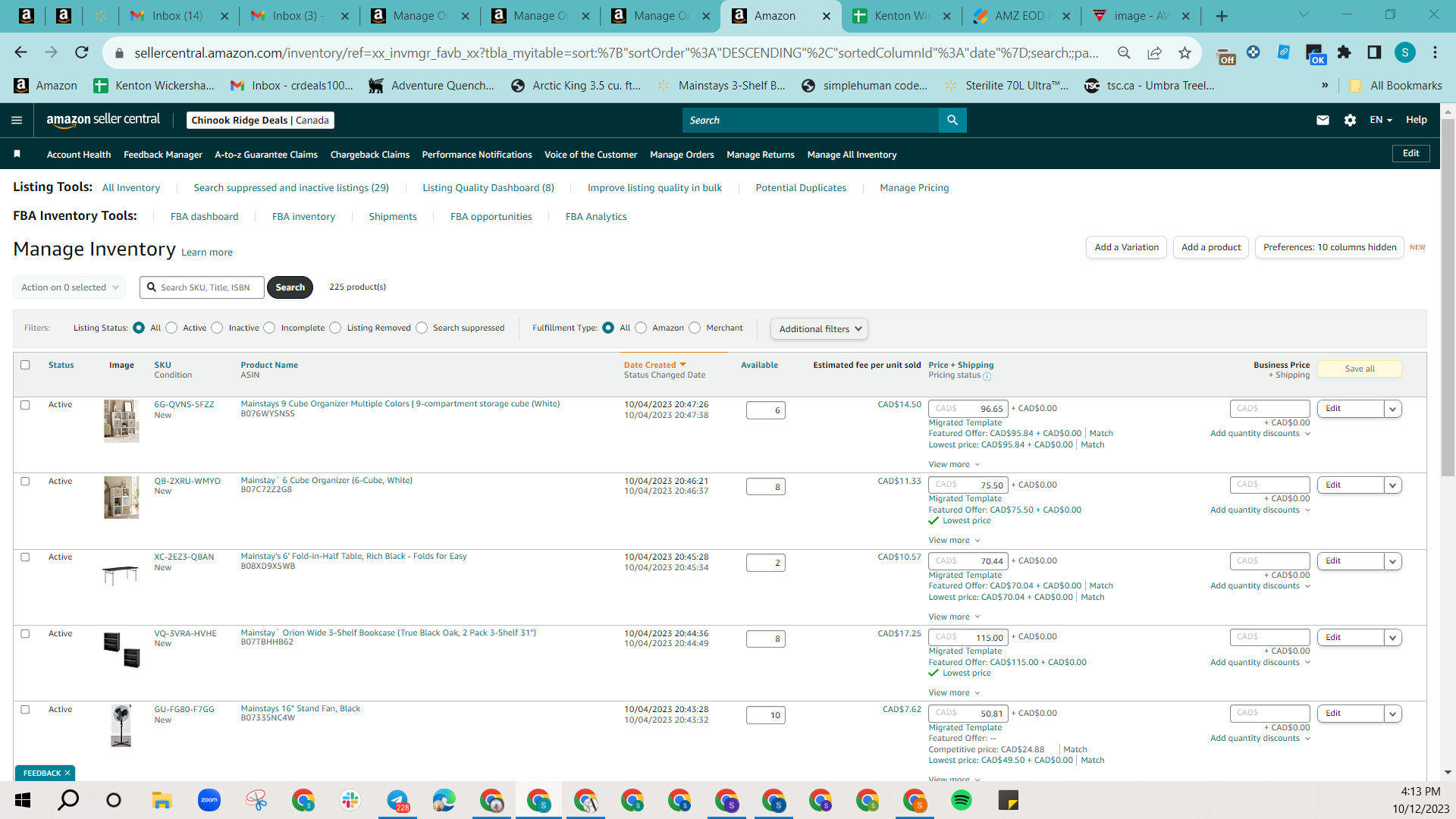This screenshot has width=1456, height=819.
Task: Open the Seller Central hamburger menu
Action: [17, 120]
